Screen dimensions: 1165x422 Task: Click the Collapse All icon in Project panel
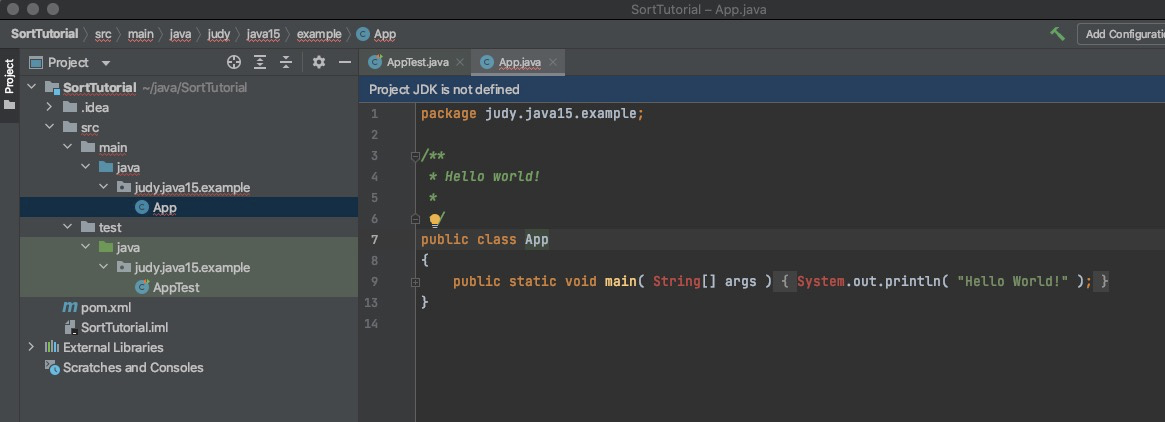tap(286, 62)
